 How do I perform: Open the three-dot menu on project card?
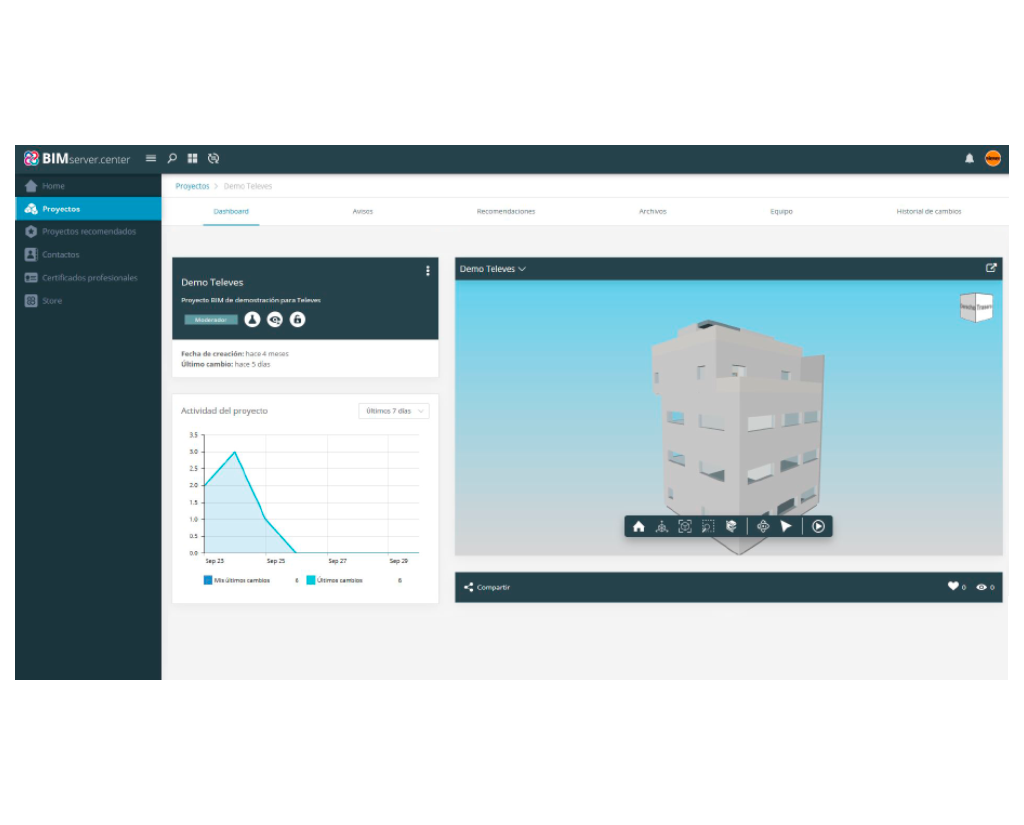428,271
